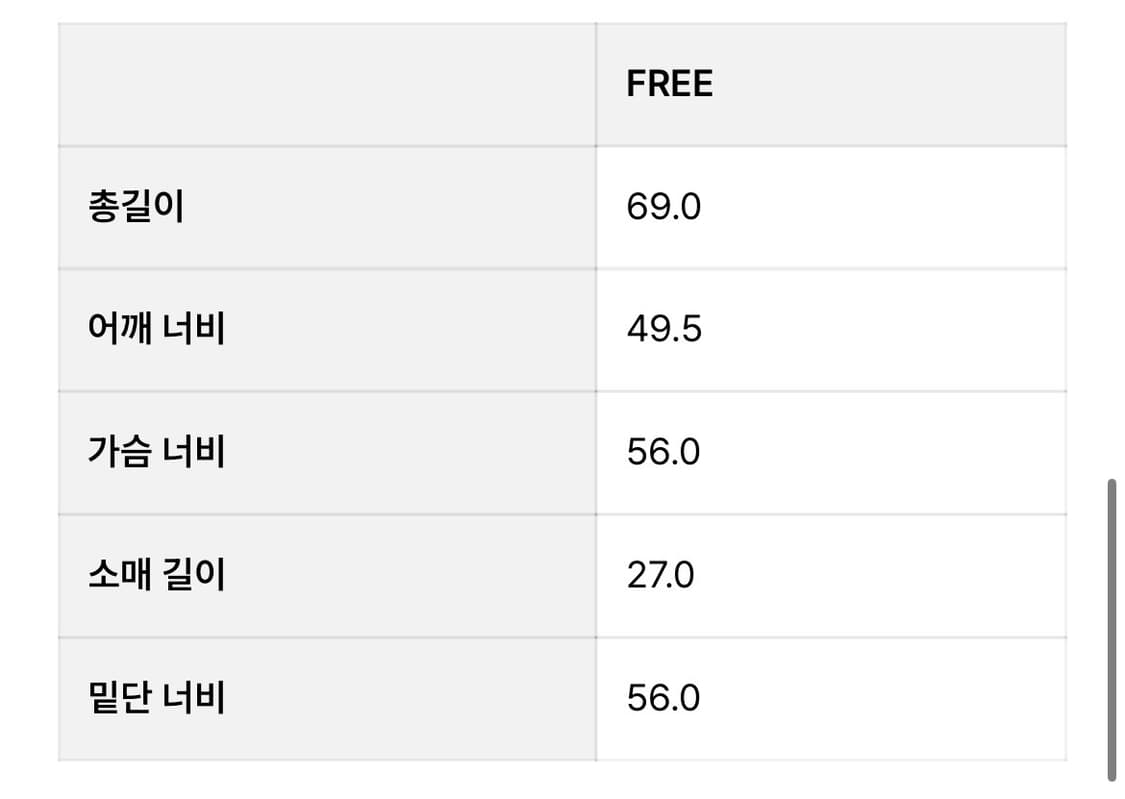Click the 69.0 total length value
Image resolution: width=1125 pixels, height=799 pixels.
point(664,207)
